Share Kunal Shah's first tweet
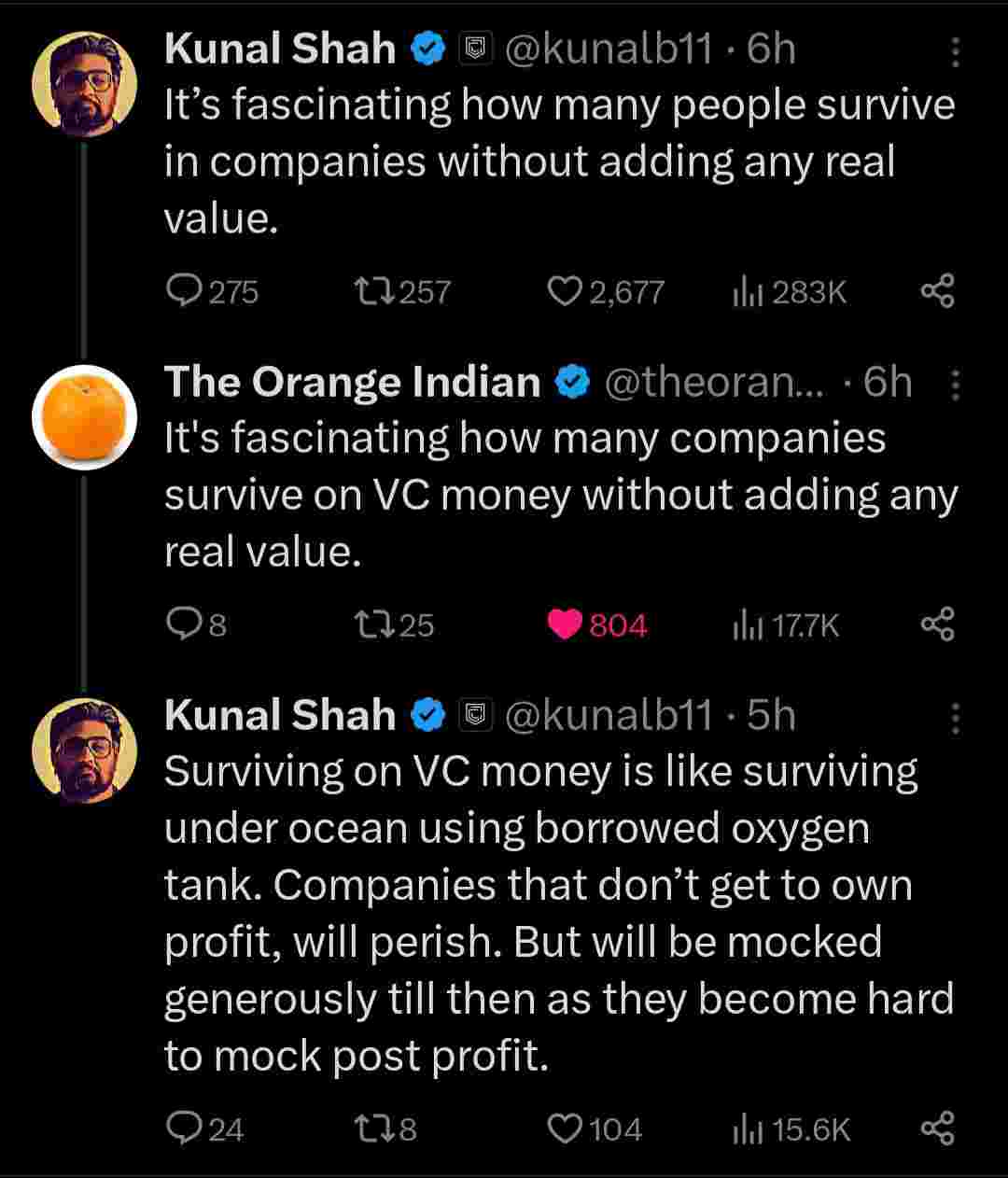 (x=937, y=293)
